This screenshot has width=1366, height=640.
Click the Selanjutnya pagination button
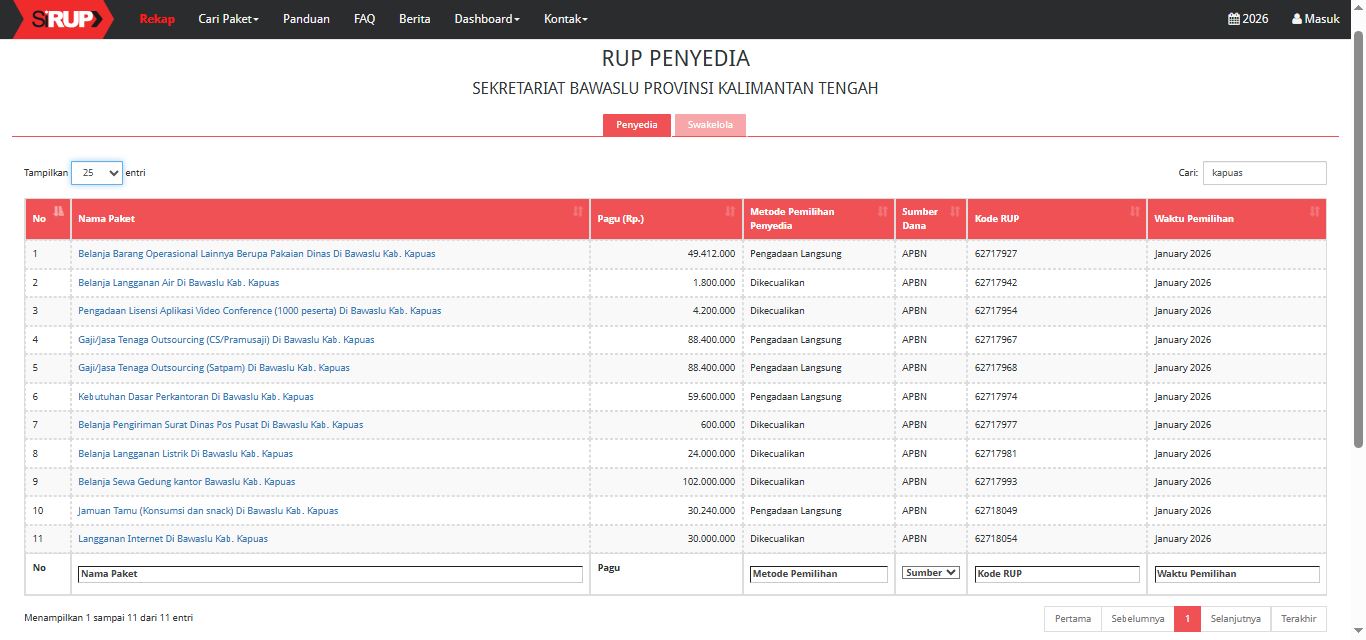tap(1236, 619)
